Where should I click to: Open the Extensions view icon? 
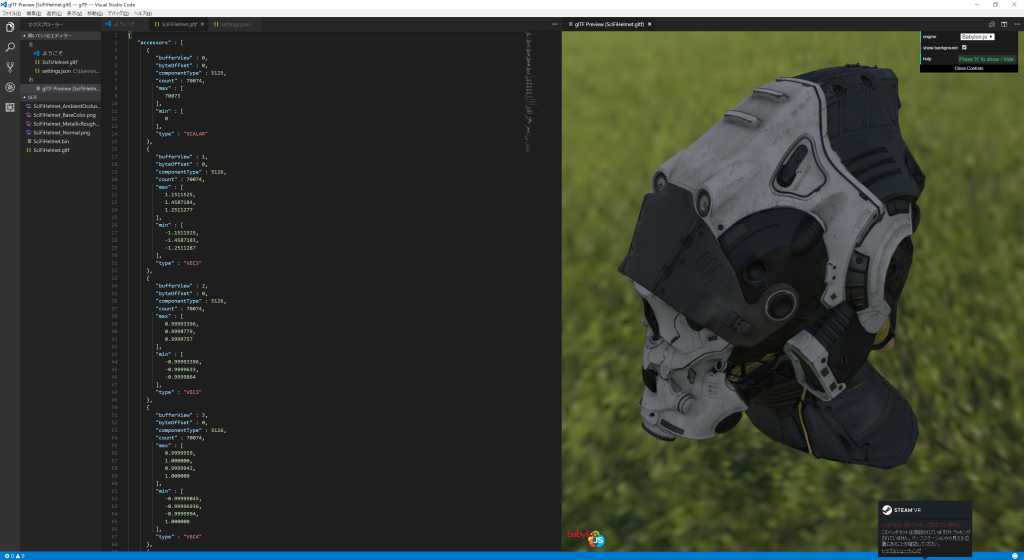coord(10,107)
